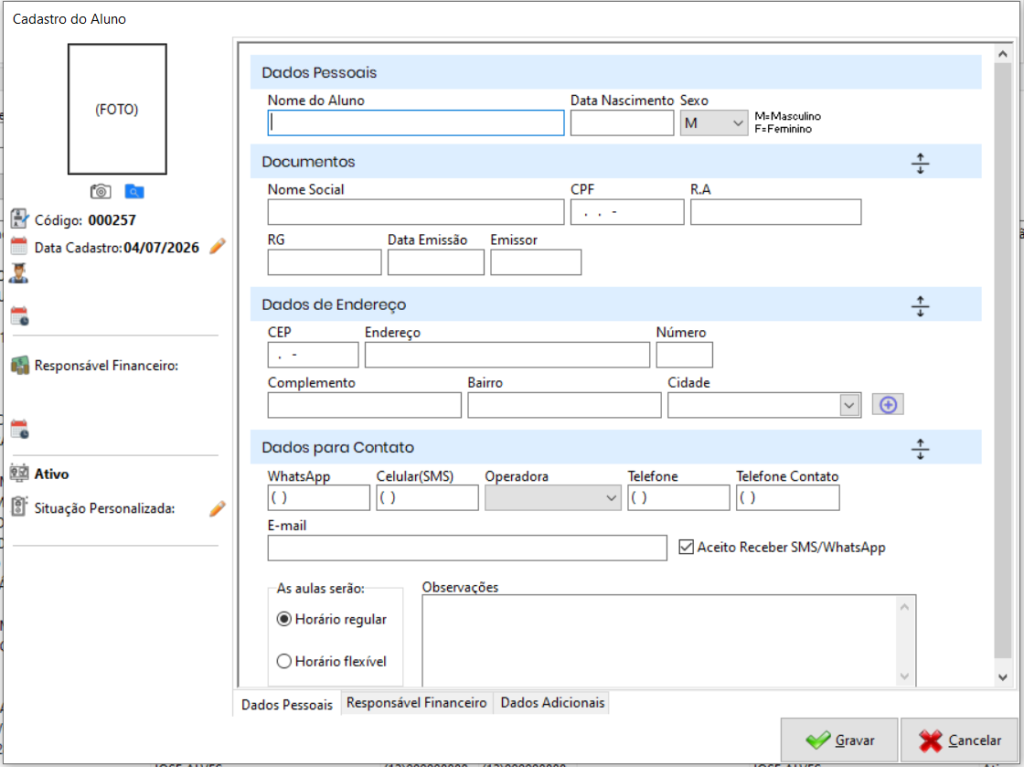Click the date value 04/07/2026
This screenshot has width=1024, height=767.
click(x=161, y=248)
